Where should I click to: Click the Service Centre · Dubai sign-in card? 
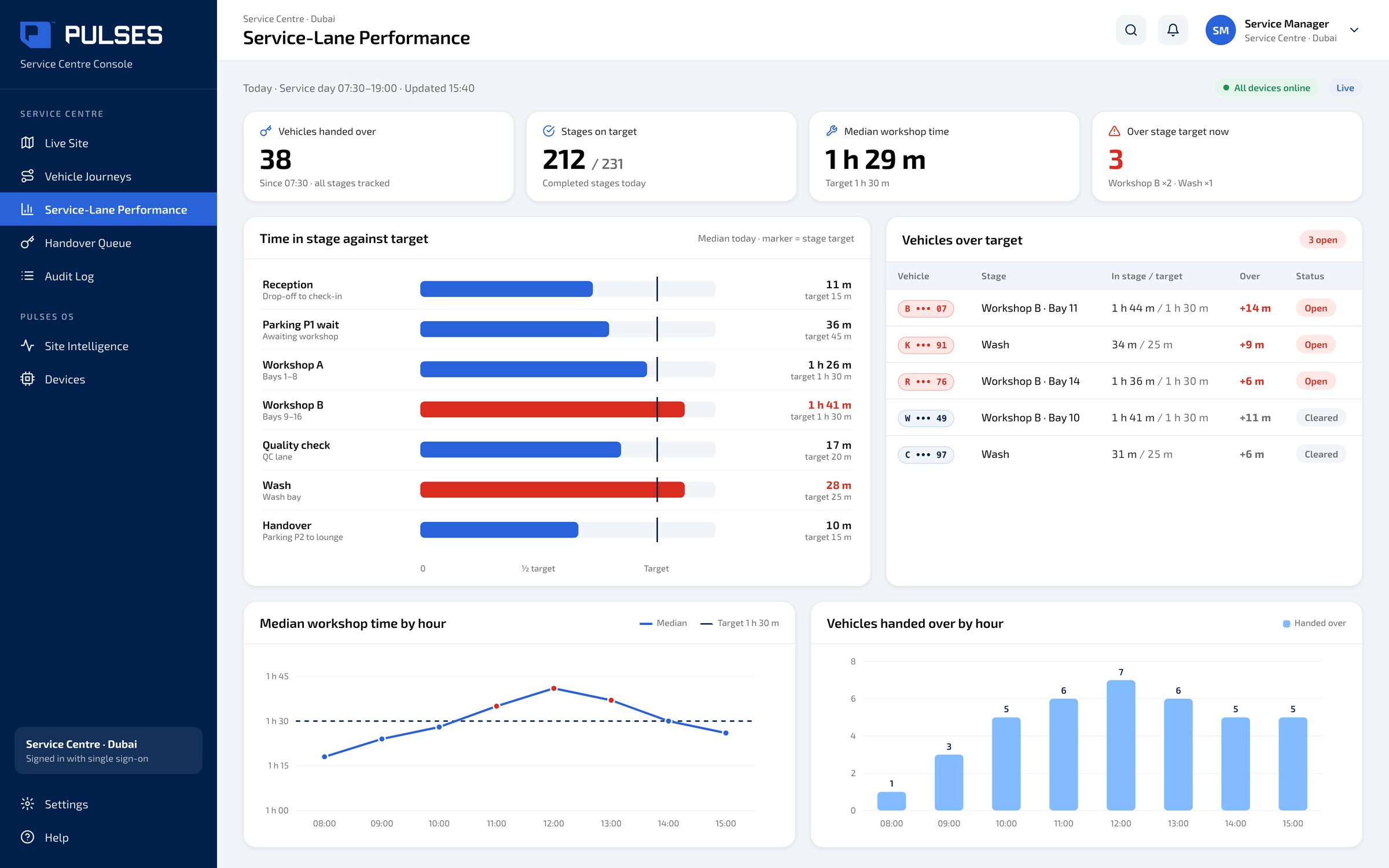[108, 751]
